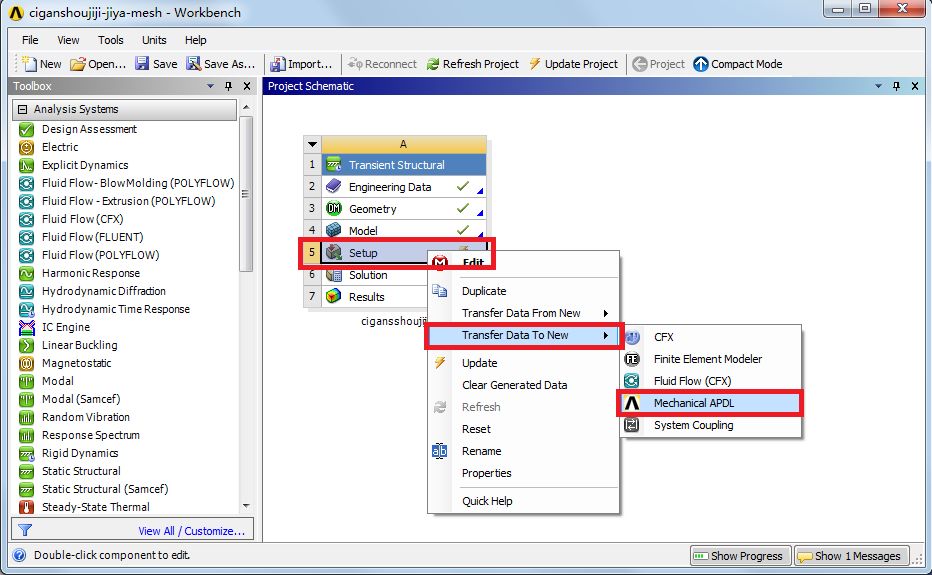
Task: Open the Units menu
Action: coord(154,40)
